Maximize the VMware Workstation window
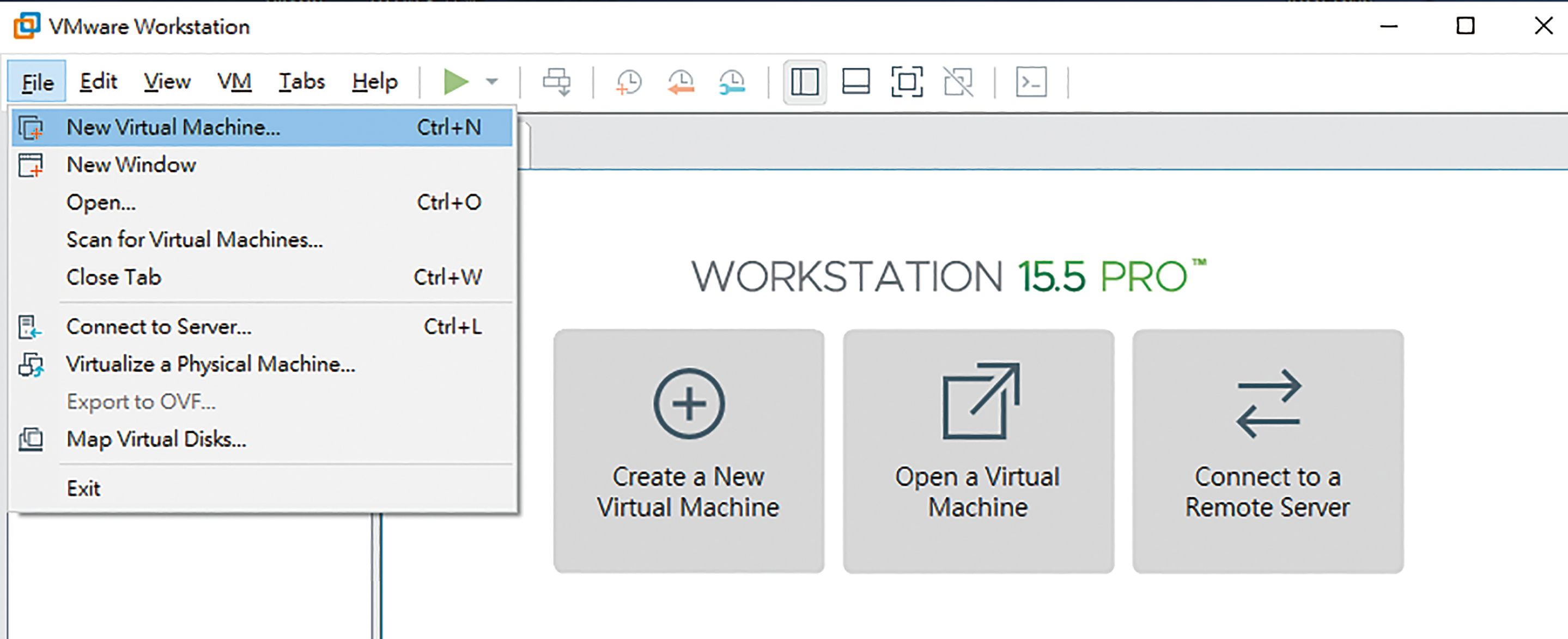 click(x=1466, y=26)
